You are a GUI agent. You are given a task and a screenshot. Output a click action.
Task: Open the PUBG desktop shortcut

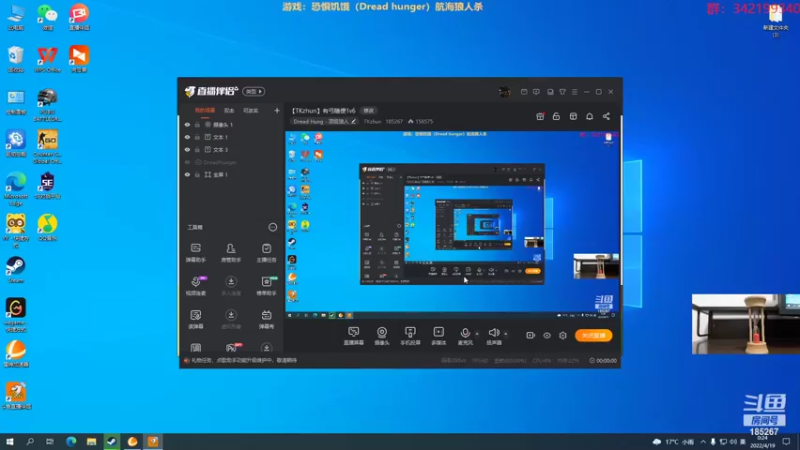[x=47, y=105]
